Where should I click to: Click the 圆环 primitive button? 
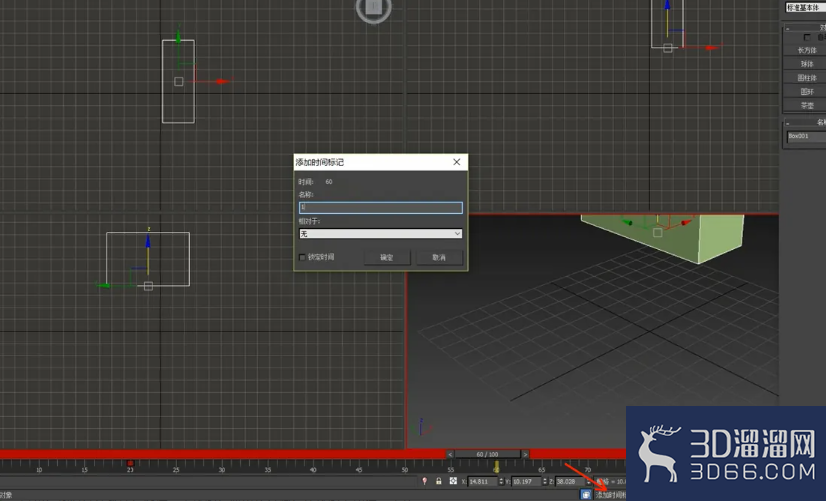pos(807,92)
